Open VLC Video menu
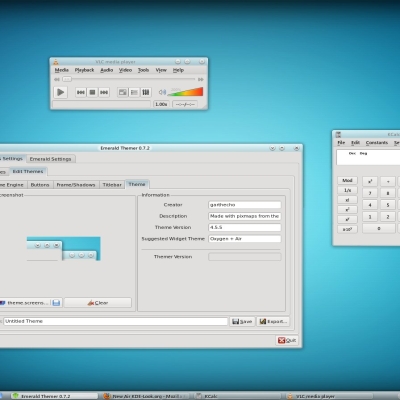This screenshot has width=400, height=400. pos(125,70)
